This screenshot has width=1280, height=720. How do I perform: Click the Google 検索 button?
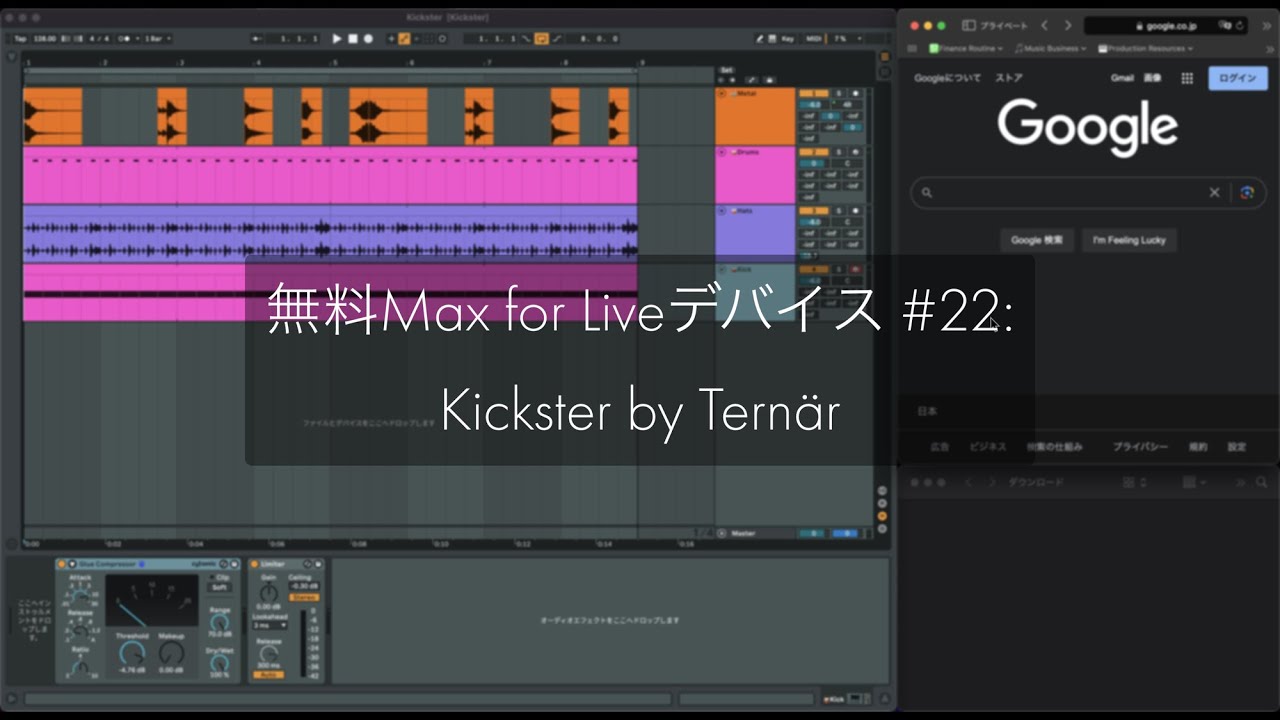(1037, 240)
